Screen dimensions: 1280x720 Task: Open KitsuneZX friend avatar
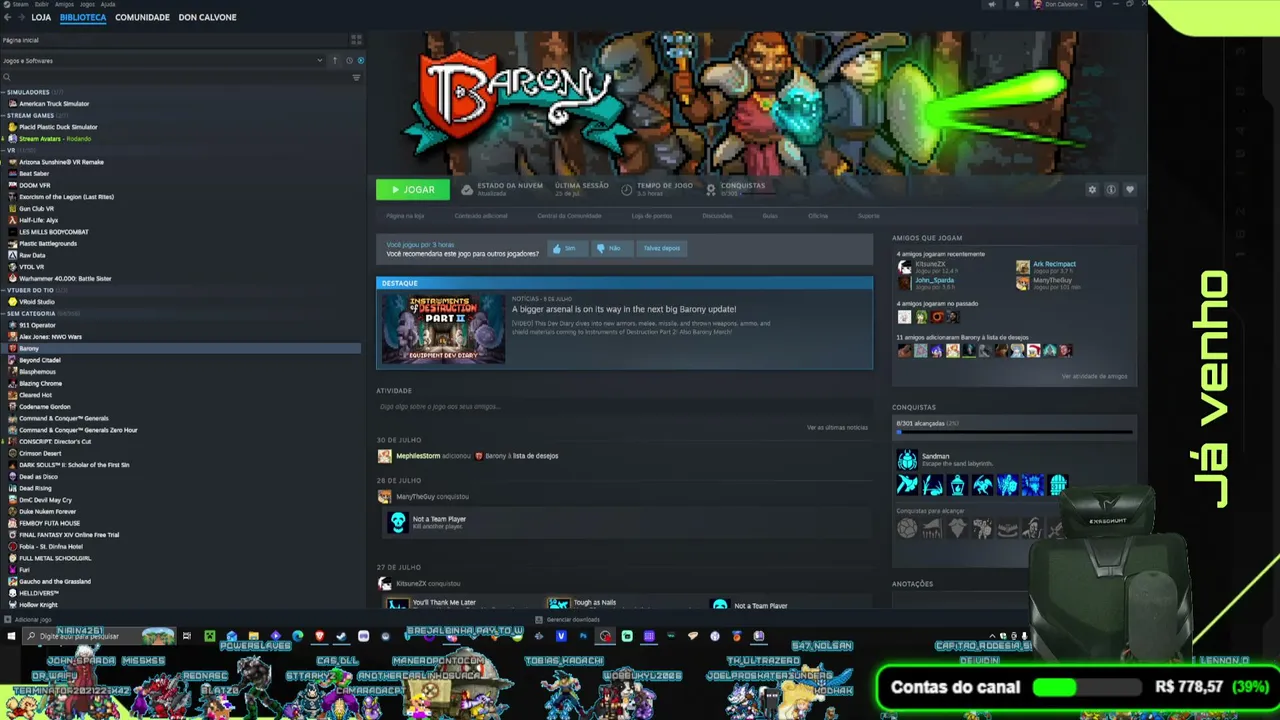(905, 266)
